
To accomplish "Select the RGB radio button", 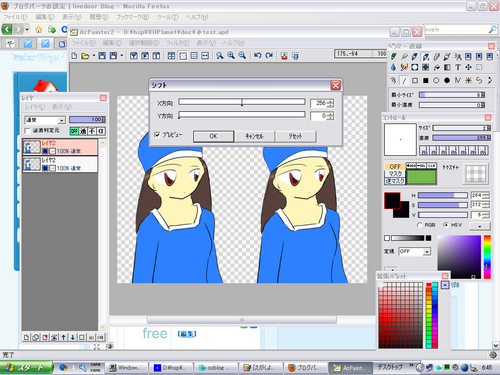I will click(420, 225).
